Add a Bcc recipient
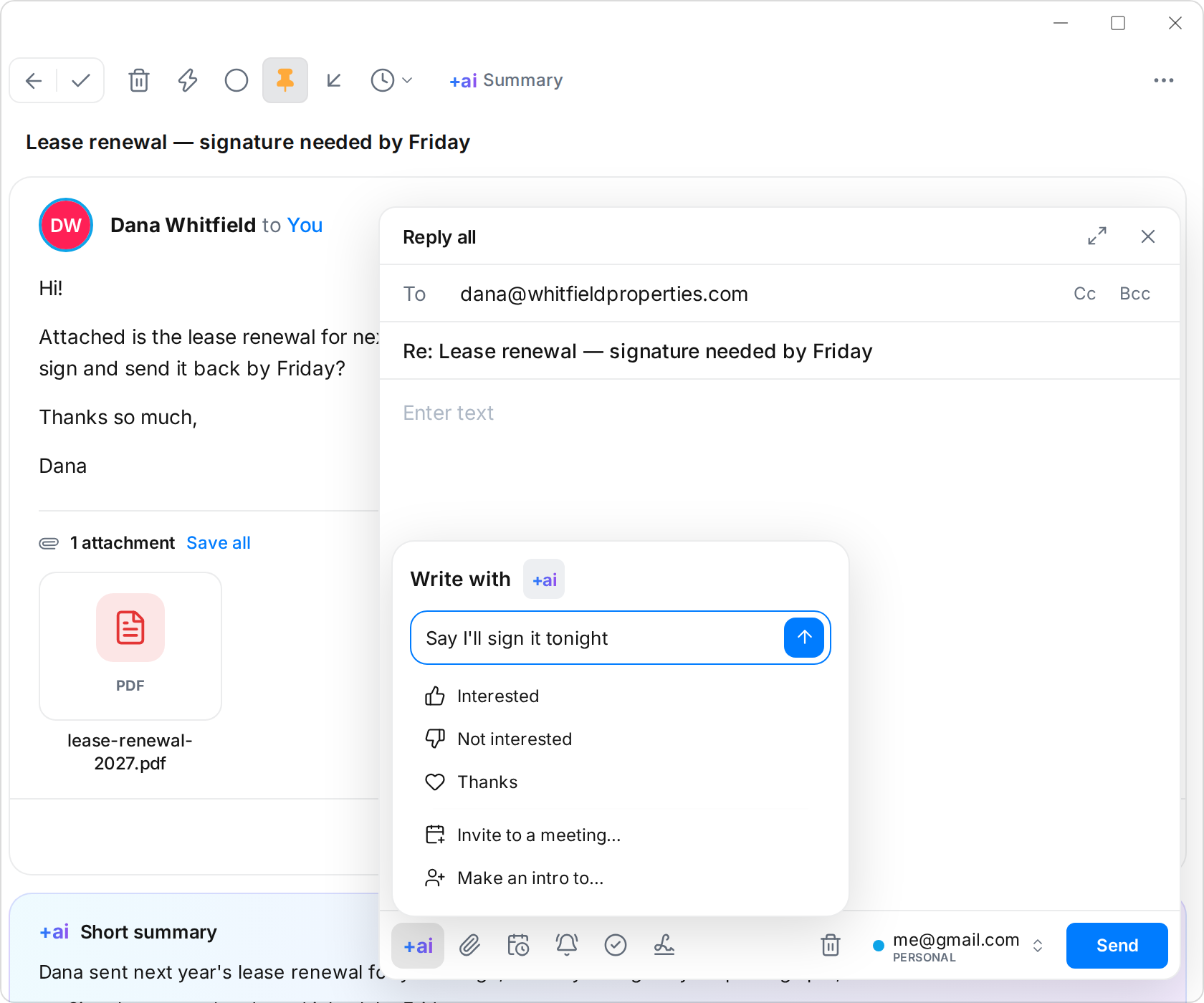 [1135, 294]
